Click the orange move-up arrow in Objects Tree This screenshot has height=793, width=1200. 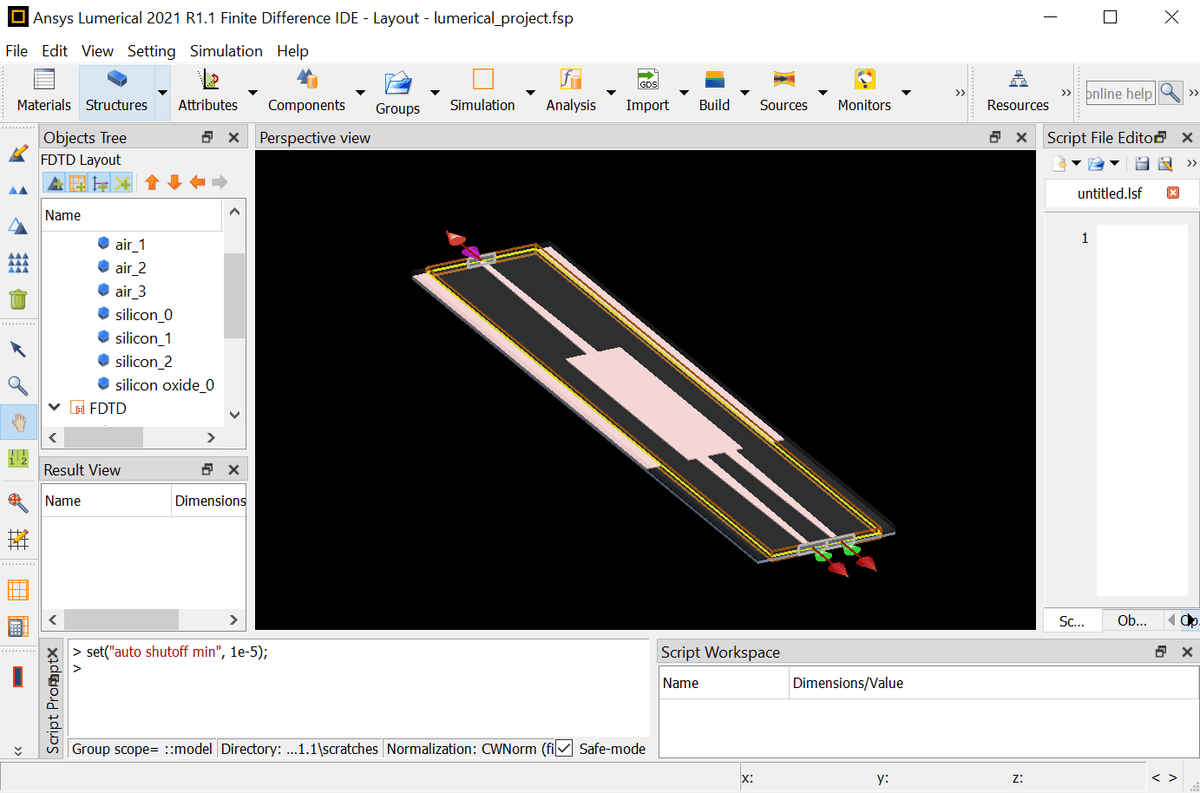point(152,182)
